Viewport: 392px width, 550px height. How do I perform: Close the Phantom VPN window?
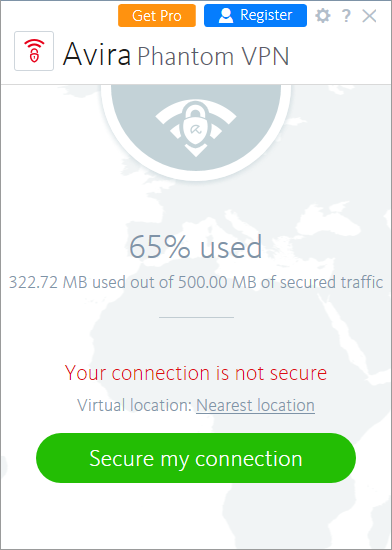point(369,16)
